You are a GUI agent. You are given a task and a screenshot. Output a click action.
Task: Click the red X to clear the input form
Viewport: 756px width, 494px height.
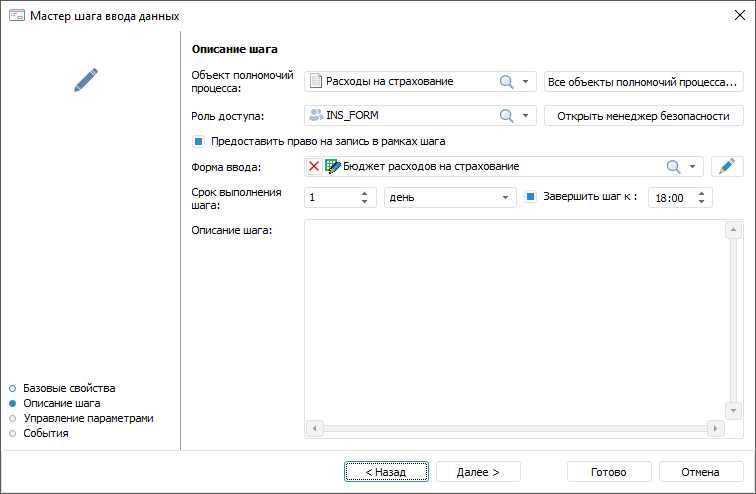click(x=314, y=166)
